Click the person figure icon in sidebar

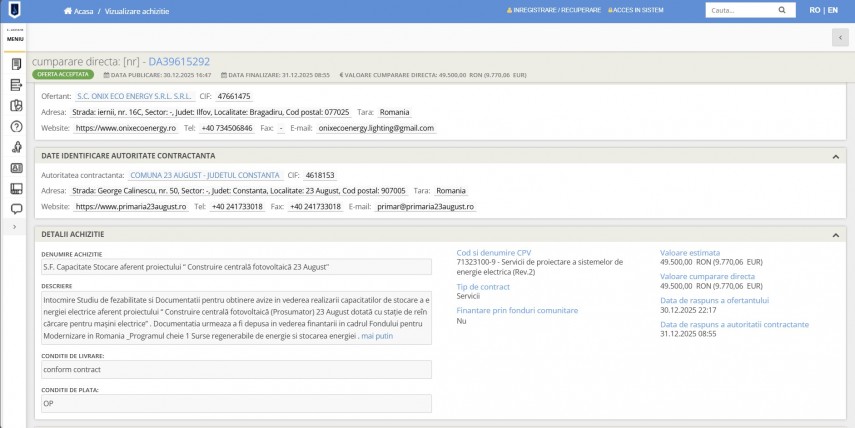click(16, 147)
